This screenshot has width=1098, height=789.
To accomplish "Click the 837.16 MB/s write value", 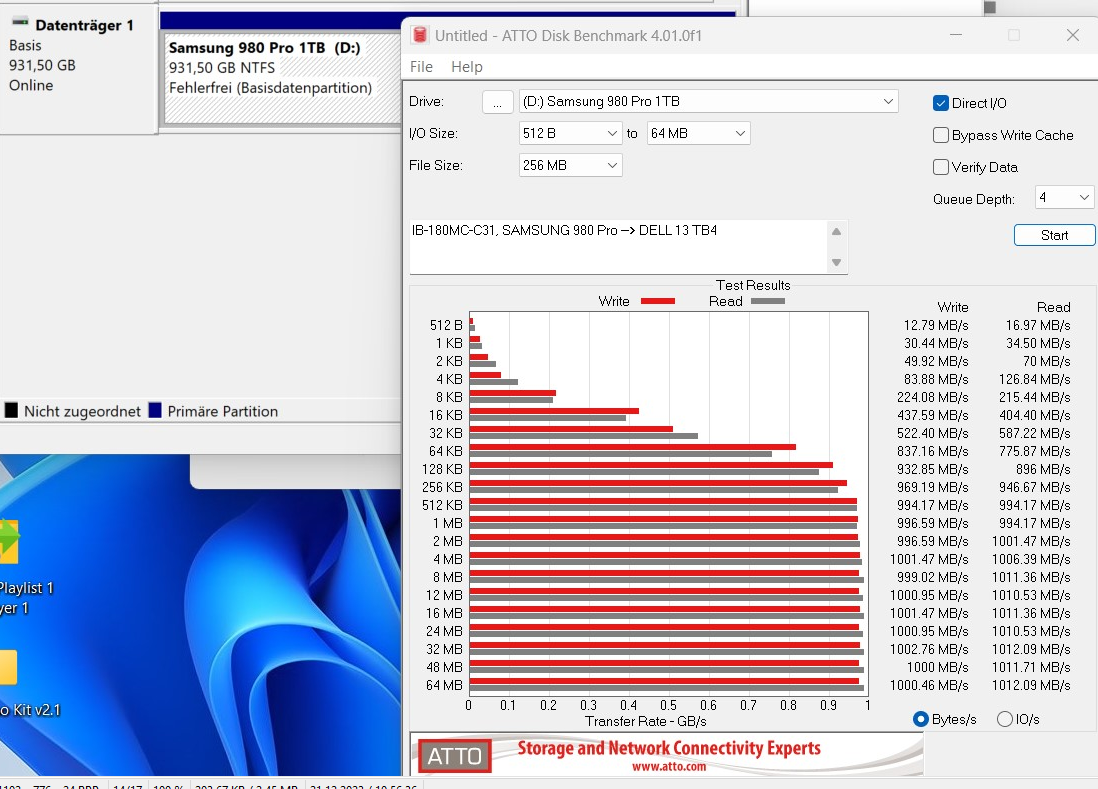I will (933, 452).
